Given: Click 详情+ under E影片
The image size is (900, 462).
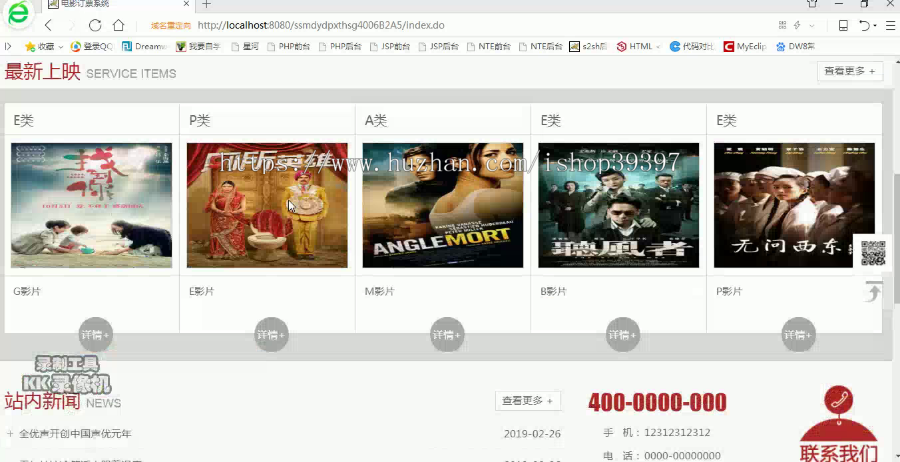Looking at the screenshot, I should pos(271,335).
